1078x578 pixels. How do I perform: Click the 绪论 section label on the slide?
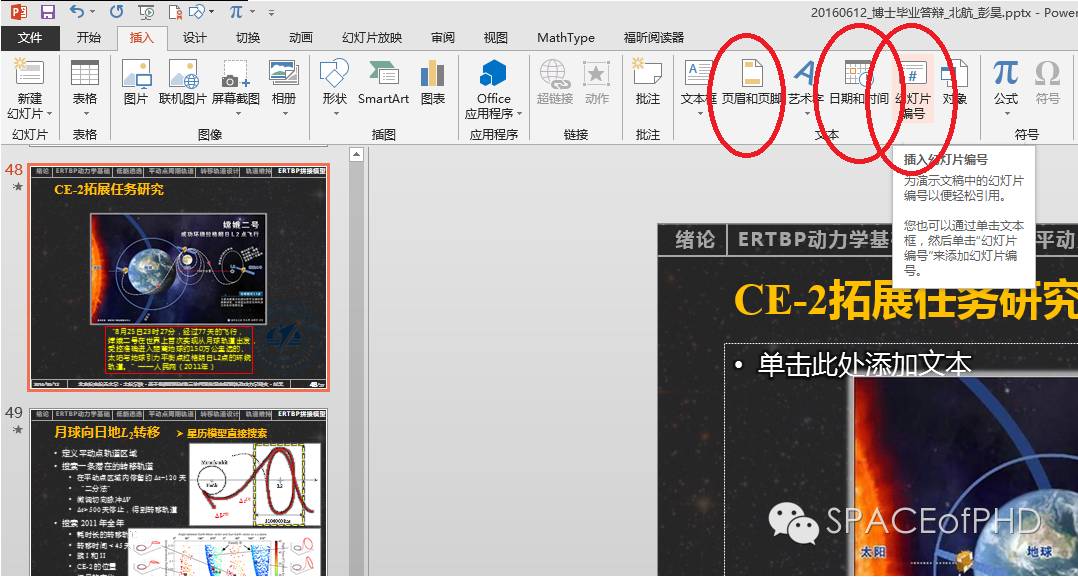[x=694, y=240]
